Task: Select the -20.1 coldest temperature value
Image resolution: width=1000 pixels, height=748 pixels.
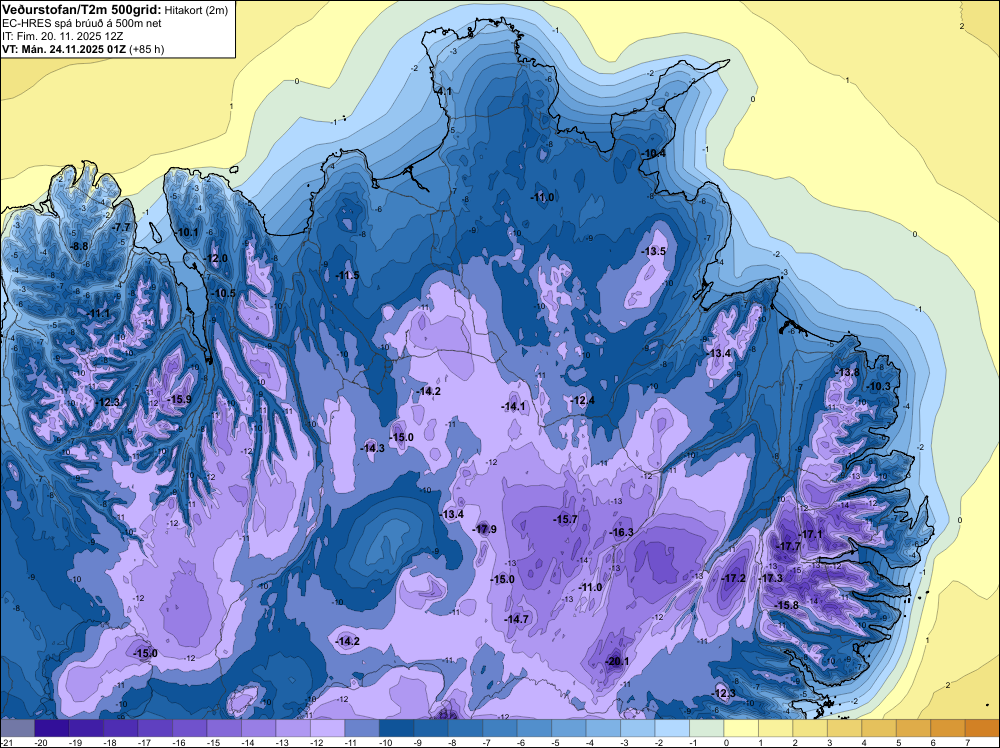Action: (617, 661)
